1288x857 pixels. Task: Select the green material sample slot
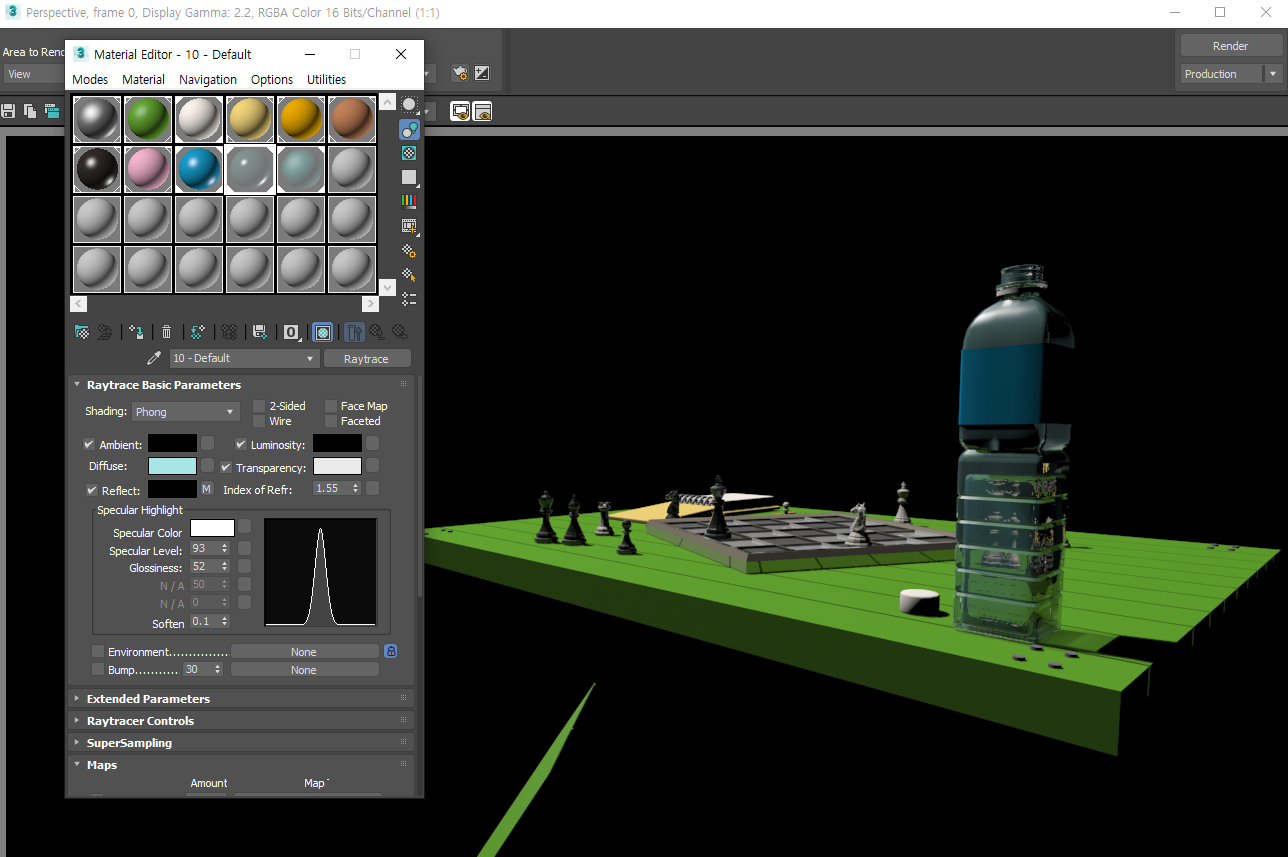coord(148,119)
